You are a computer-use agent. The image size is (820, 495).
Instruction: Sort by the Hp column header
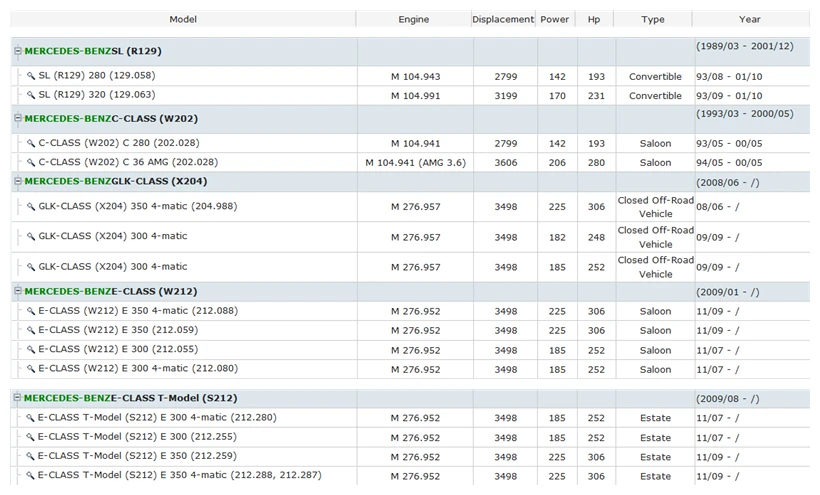click(594, 19)
